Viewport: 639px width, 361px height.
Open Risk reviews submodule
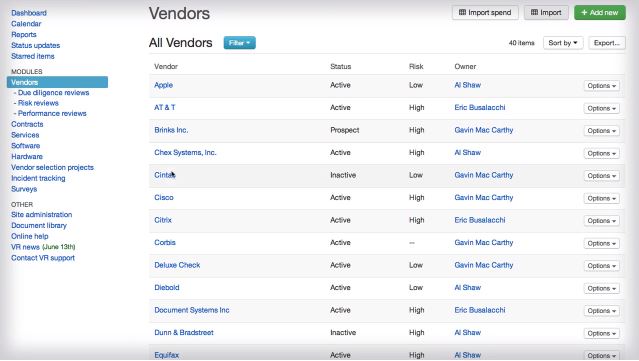(38, 103)
